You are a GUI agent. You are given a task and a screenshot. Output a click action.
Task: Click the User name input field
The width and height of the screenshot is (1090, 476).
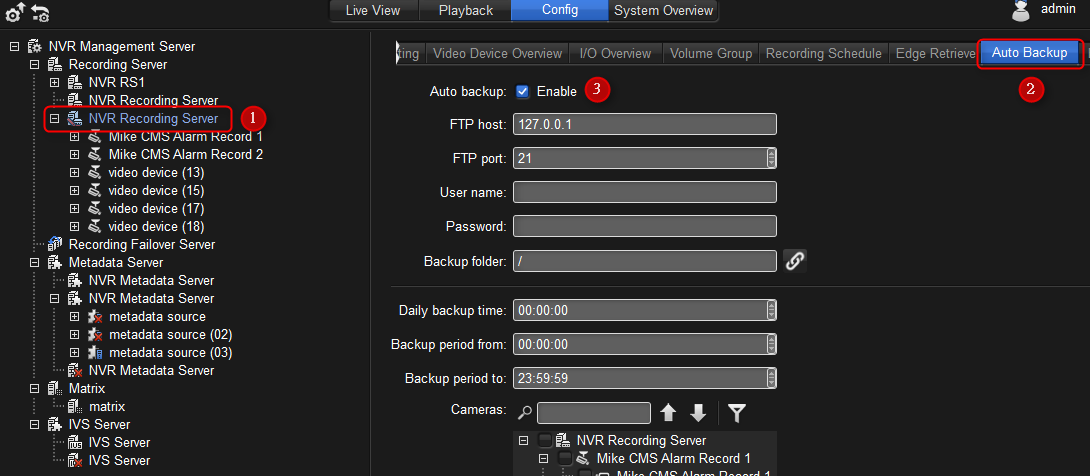pyautogui.click(x=645, y=192)
